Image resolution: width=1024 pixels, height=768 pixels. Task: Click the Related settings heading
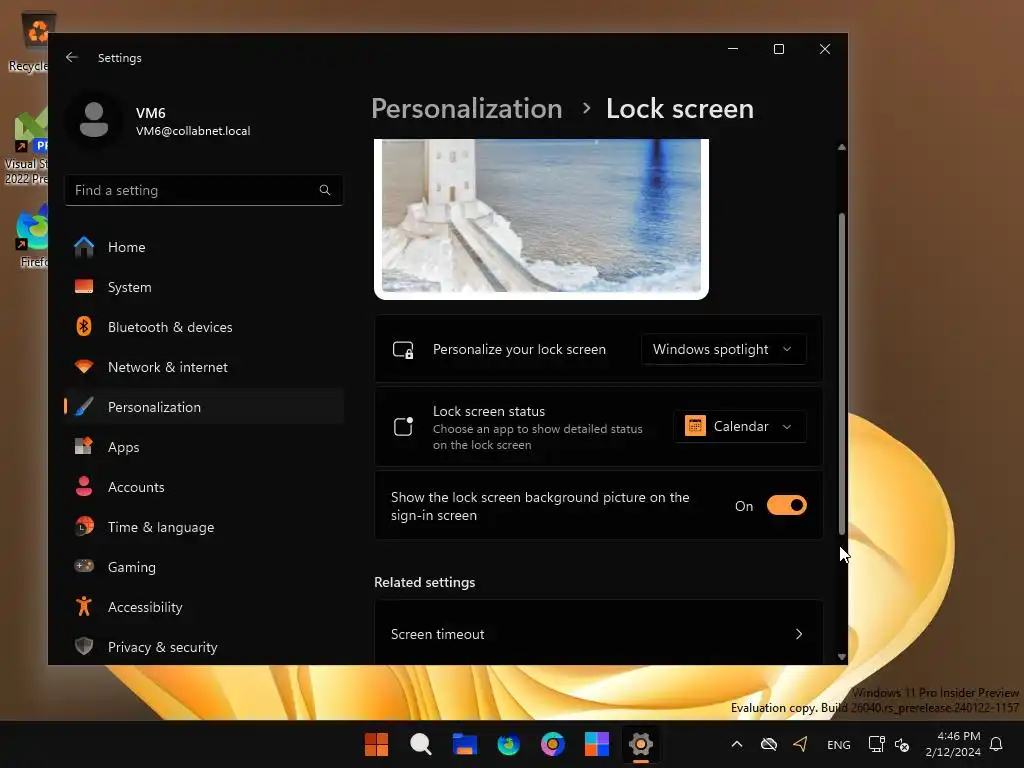click(x=424, y=582)
